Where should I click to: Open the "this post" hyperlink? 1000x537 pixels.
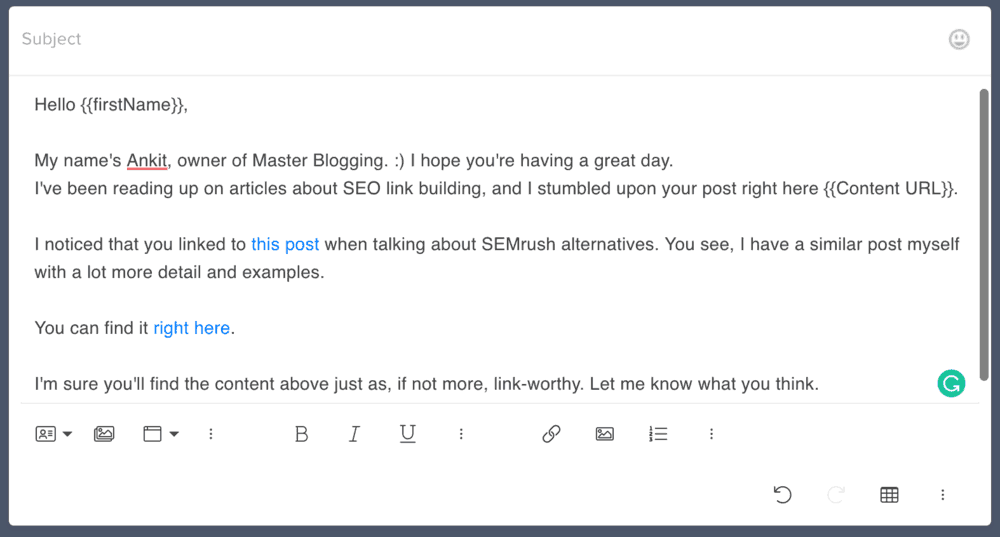285,244
